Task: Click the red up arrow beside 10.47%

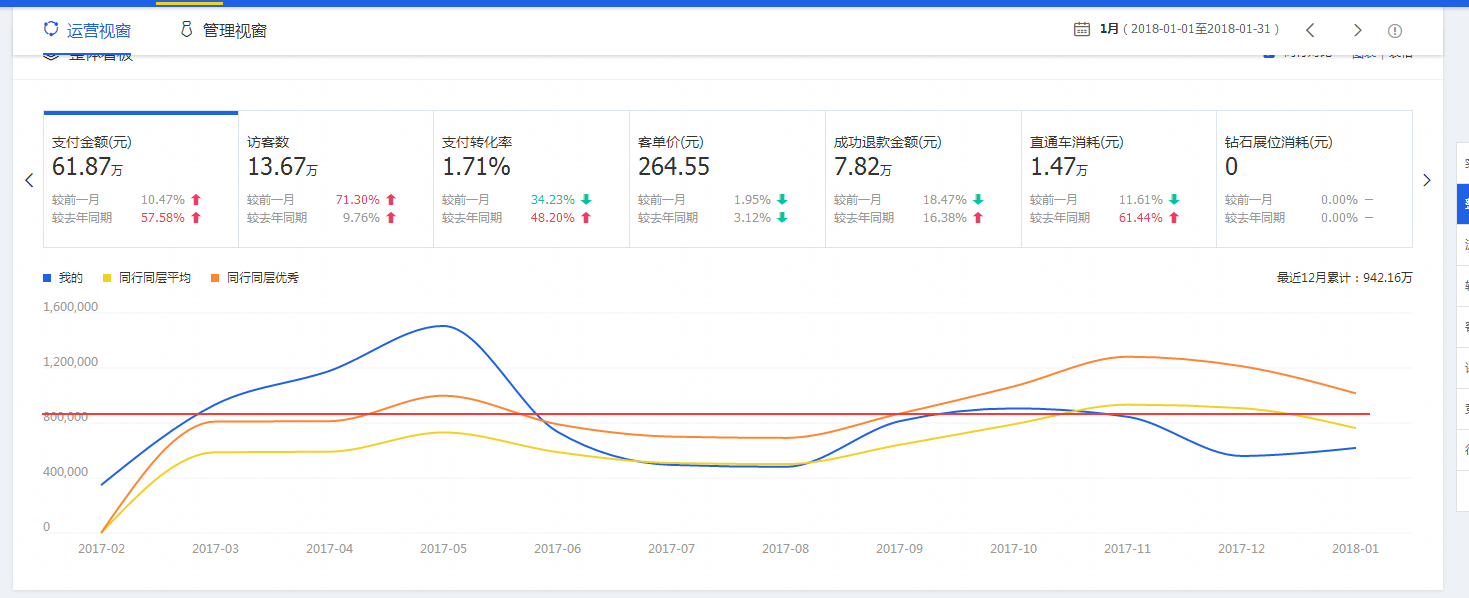Action: coord(195,200)
